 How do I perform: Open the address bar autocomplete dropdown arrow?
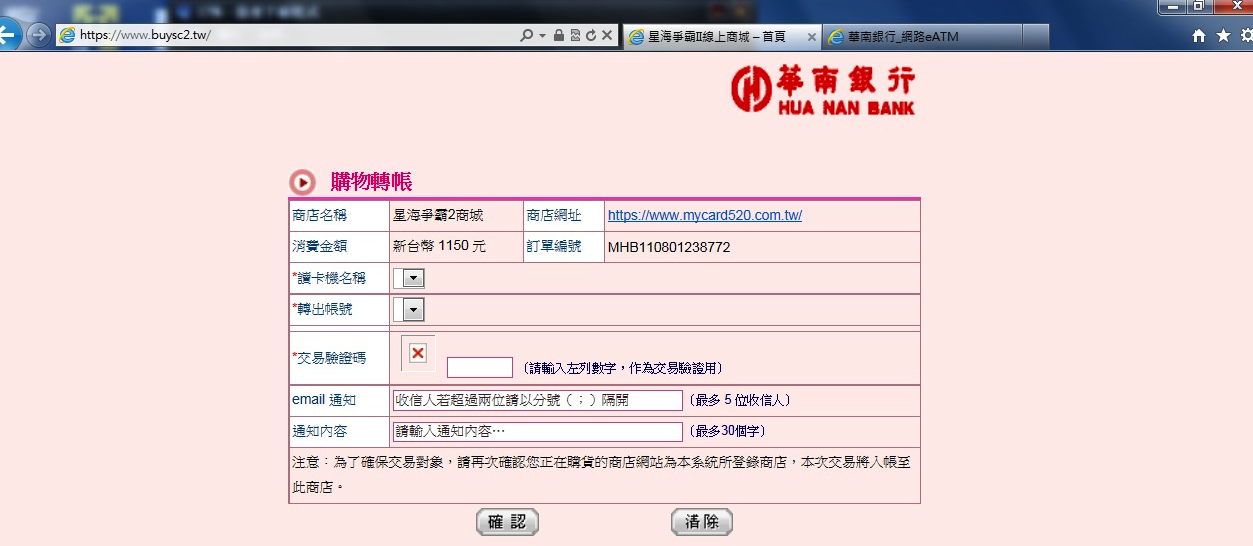542,35
